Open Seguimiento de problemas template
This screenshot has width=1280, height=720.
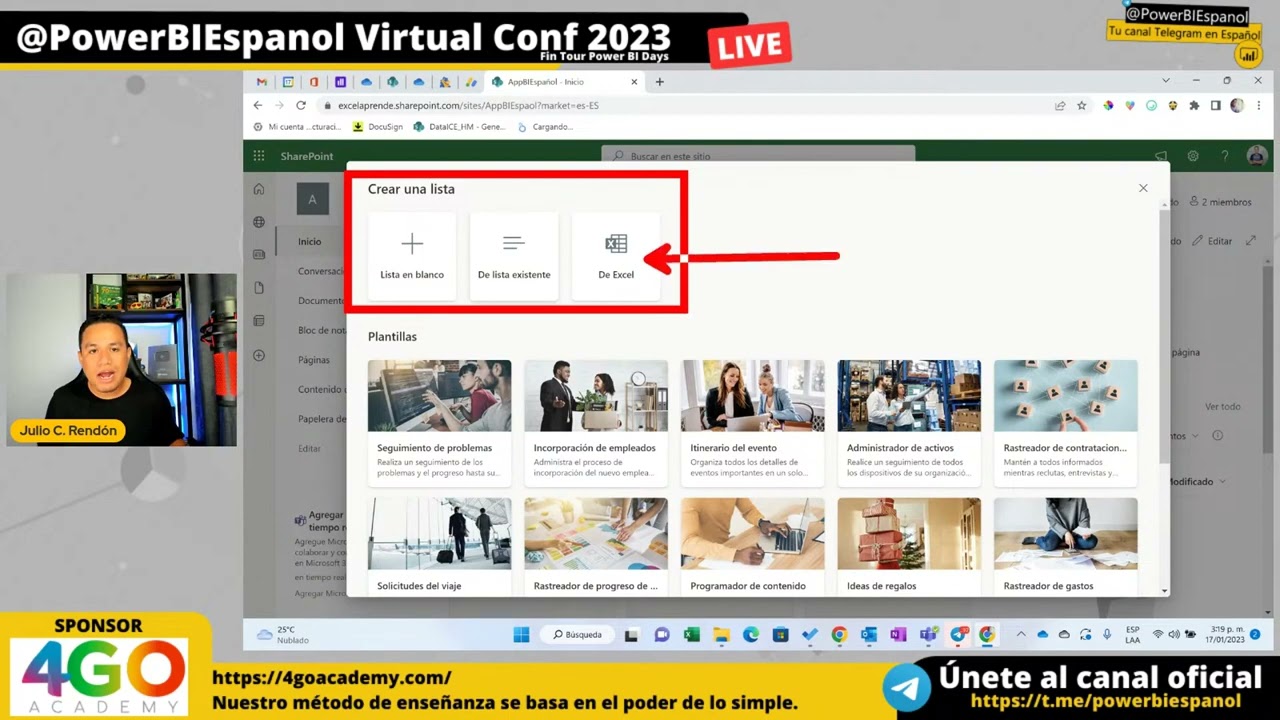pos(439,424)
